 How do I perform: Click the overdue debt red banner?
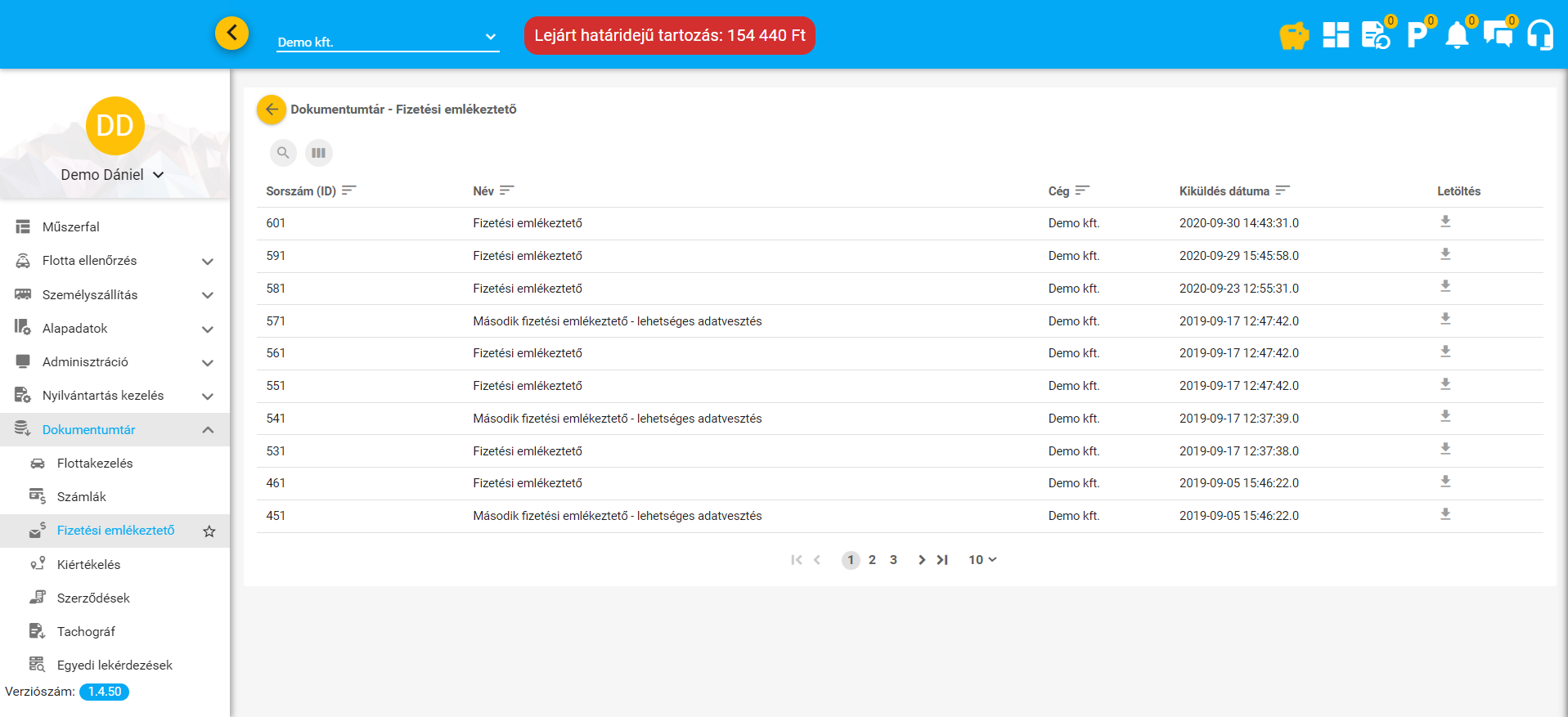tap(669, 36)
